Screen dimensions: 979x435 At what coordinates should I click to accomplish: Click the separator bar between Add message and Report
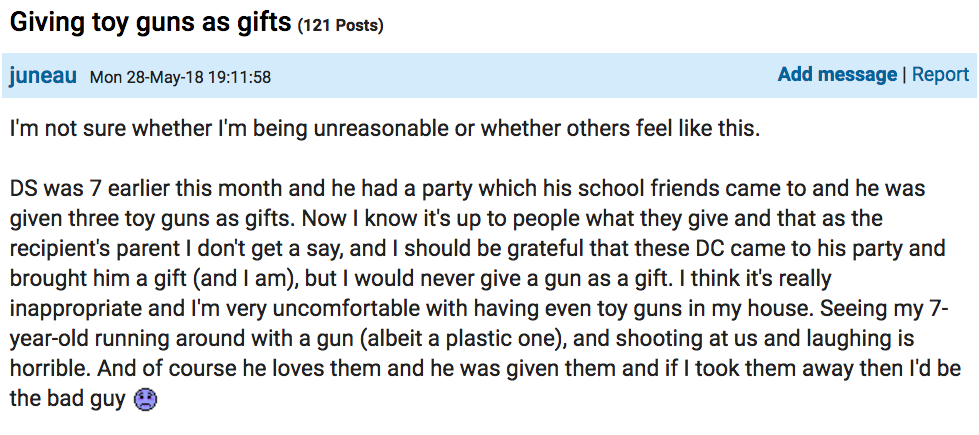(905, 76)
